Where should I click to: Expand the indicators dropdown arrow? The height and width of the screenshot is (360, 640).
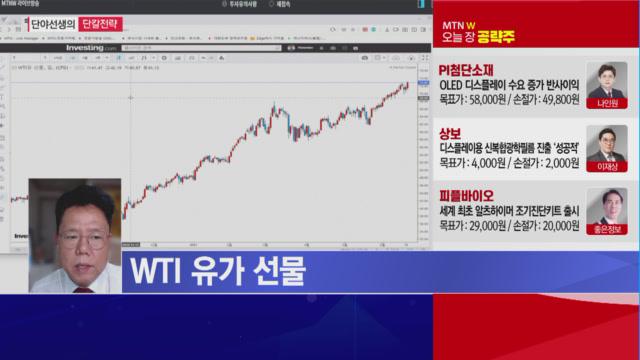153,58
